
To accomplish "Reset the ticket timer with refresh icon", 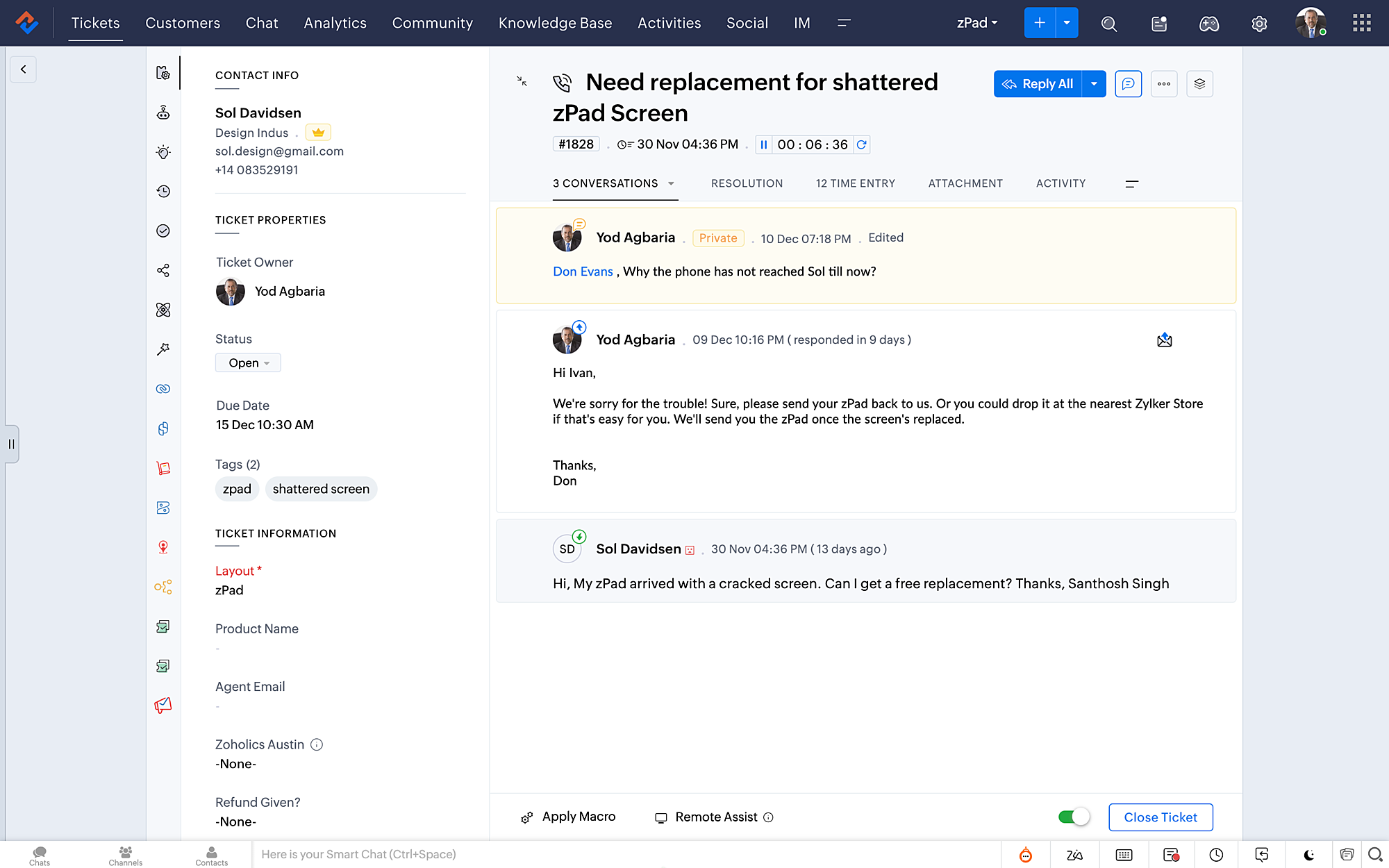I will [x=861, y=144].
